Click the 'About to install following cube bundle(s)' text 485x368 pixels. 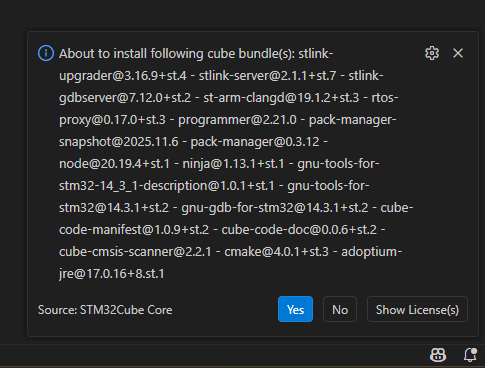pyautogui.click(x=177, y=54)
